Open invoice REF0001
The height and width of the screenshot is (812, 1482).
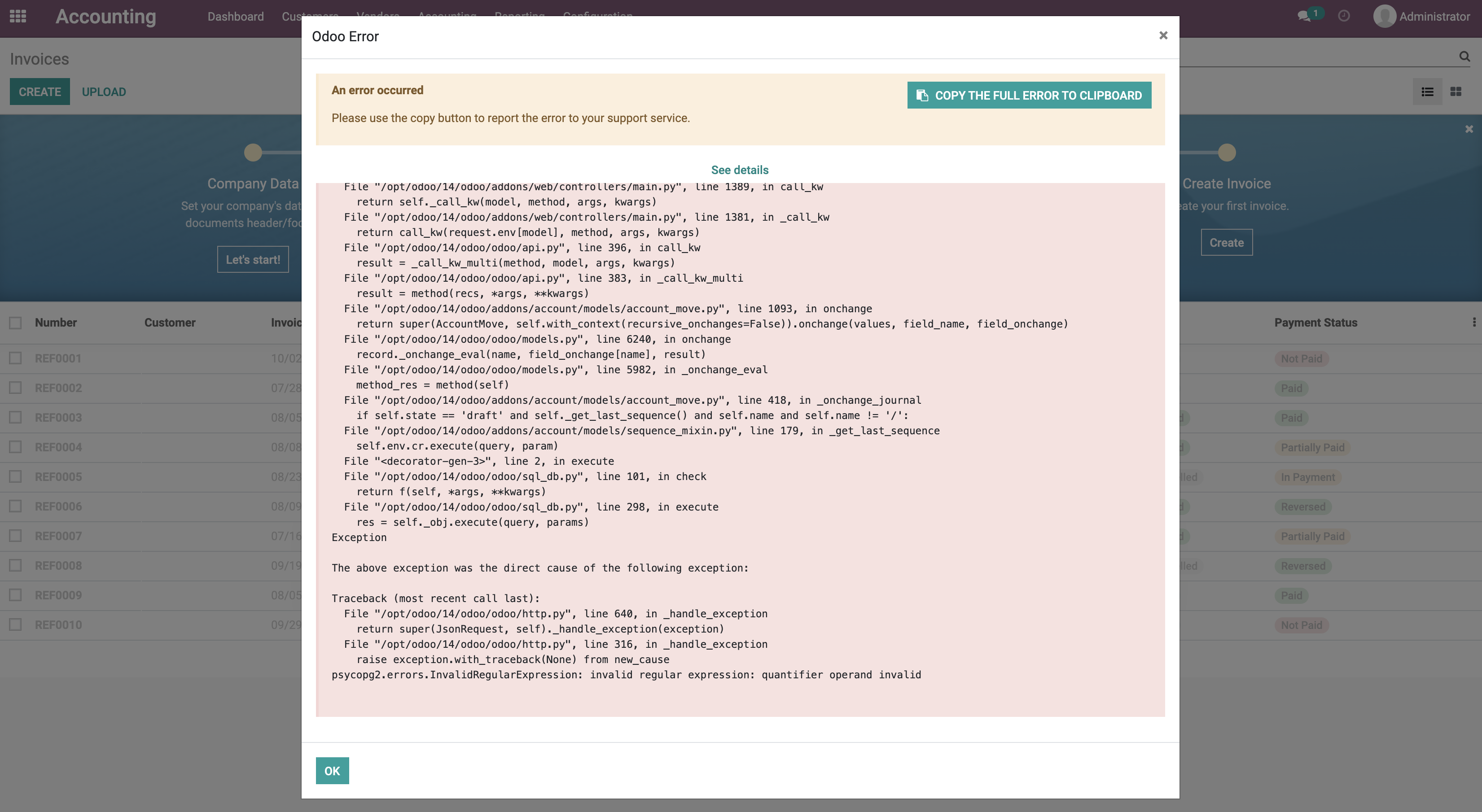pyautogui.click(x=58, y=358)
